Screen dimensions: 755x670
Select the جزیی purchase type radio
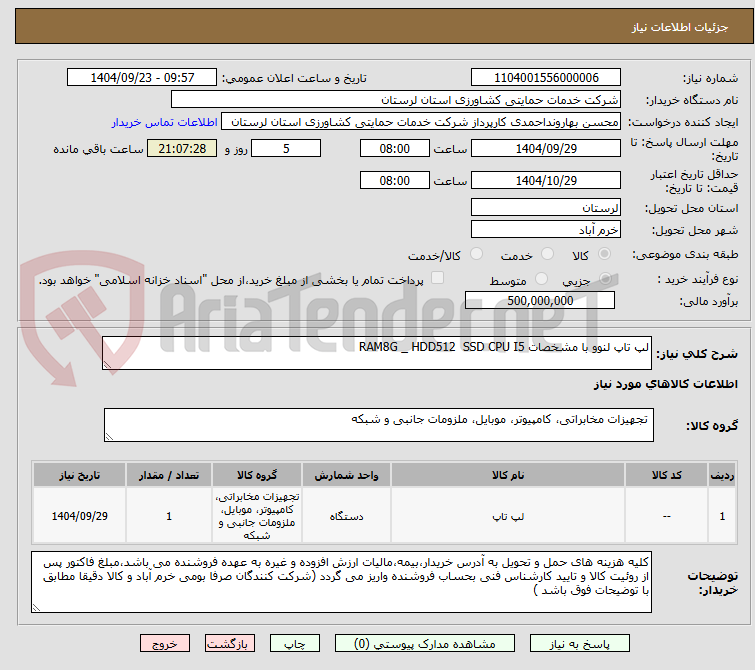(605, 278)
